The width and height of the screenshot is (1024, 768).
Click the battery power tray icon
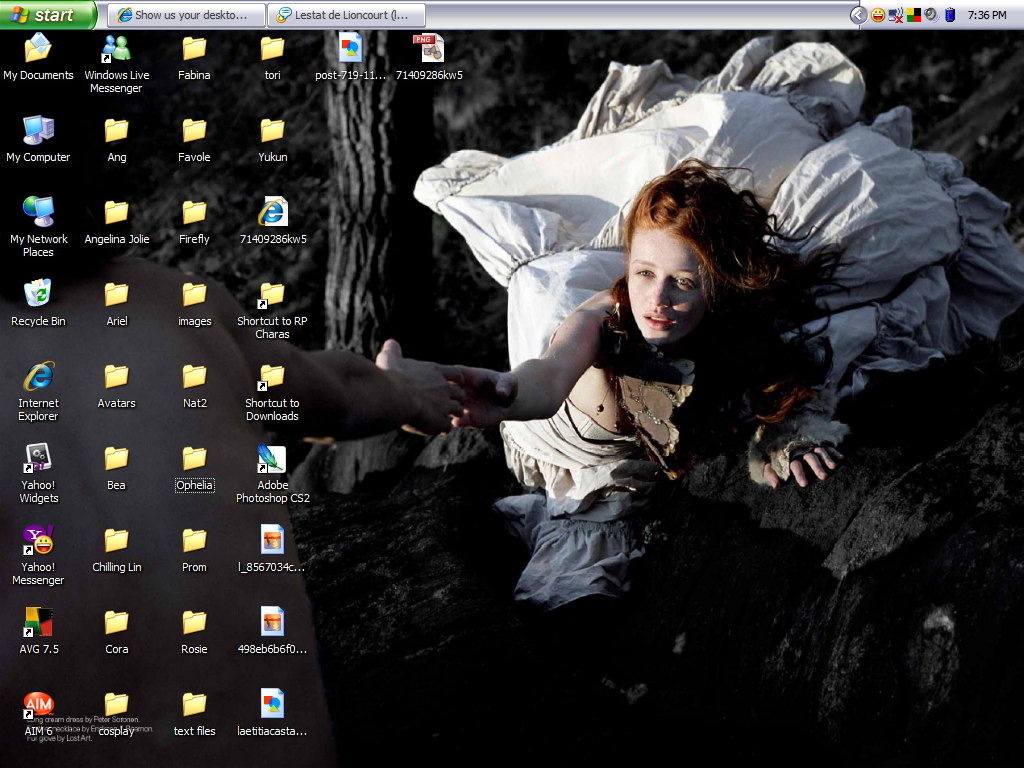[x=950, y=15]
